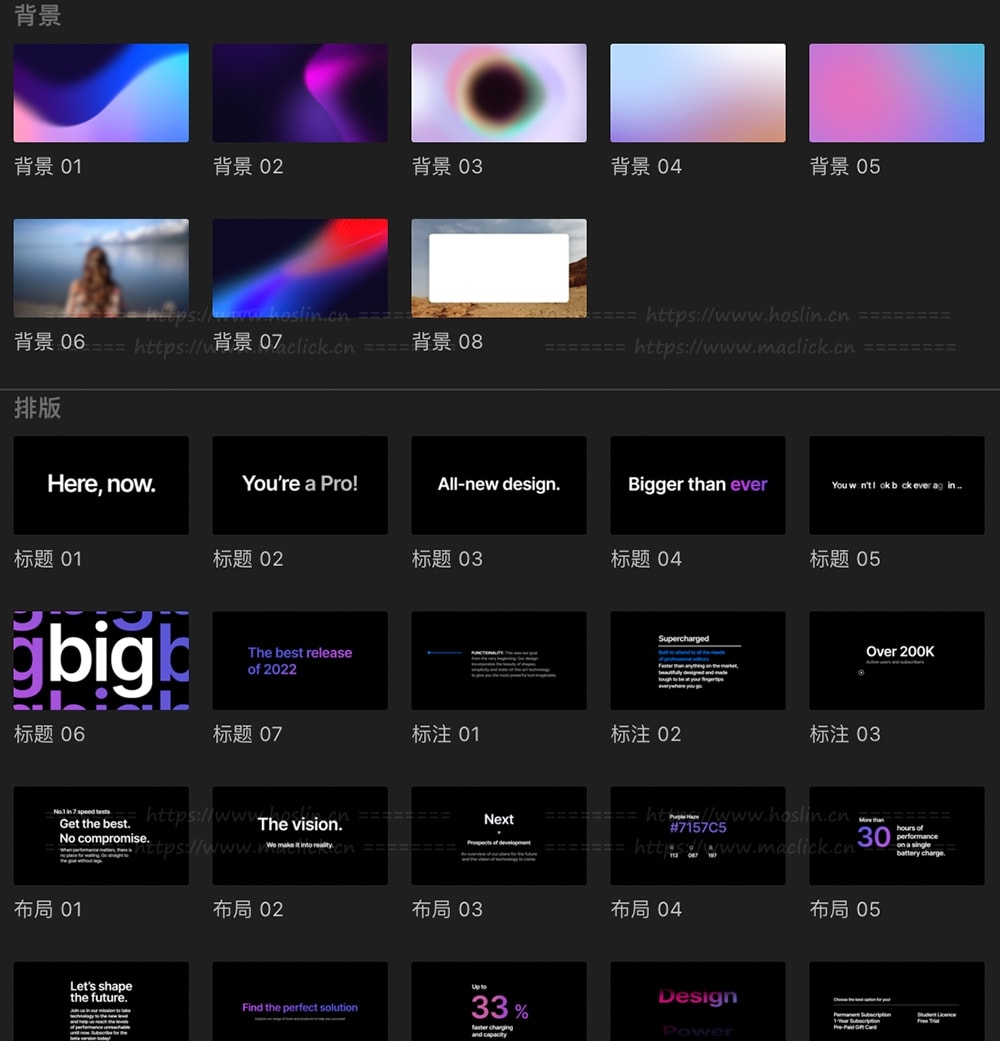Choose the '30 hours of performance' layout
The width and height of the screenshot is (1000, 1041).
click(896, 836)
